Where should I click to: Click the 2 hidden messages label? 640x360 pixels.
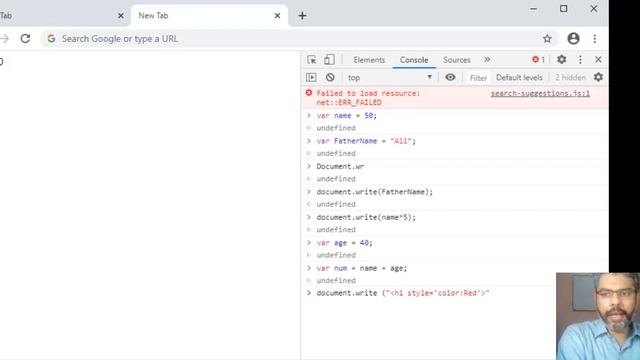(570, 78)
